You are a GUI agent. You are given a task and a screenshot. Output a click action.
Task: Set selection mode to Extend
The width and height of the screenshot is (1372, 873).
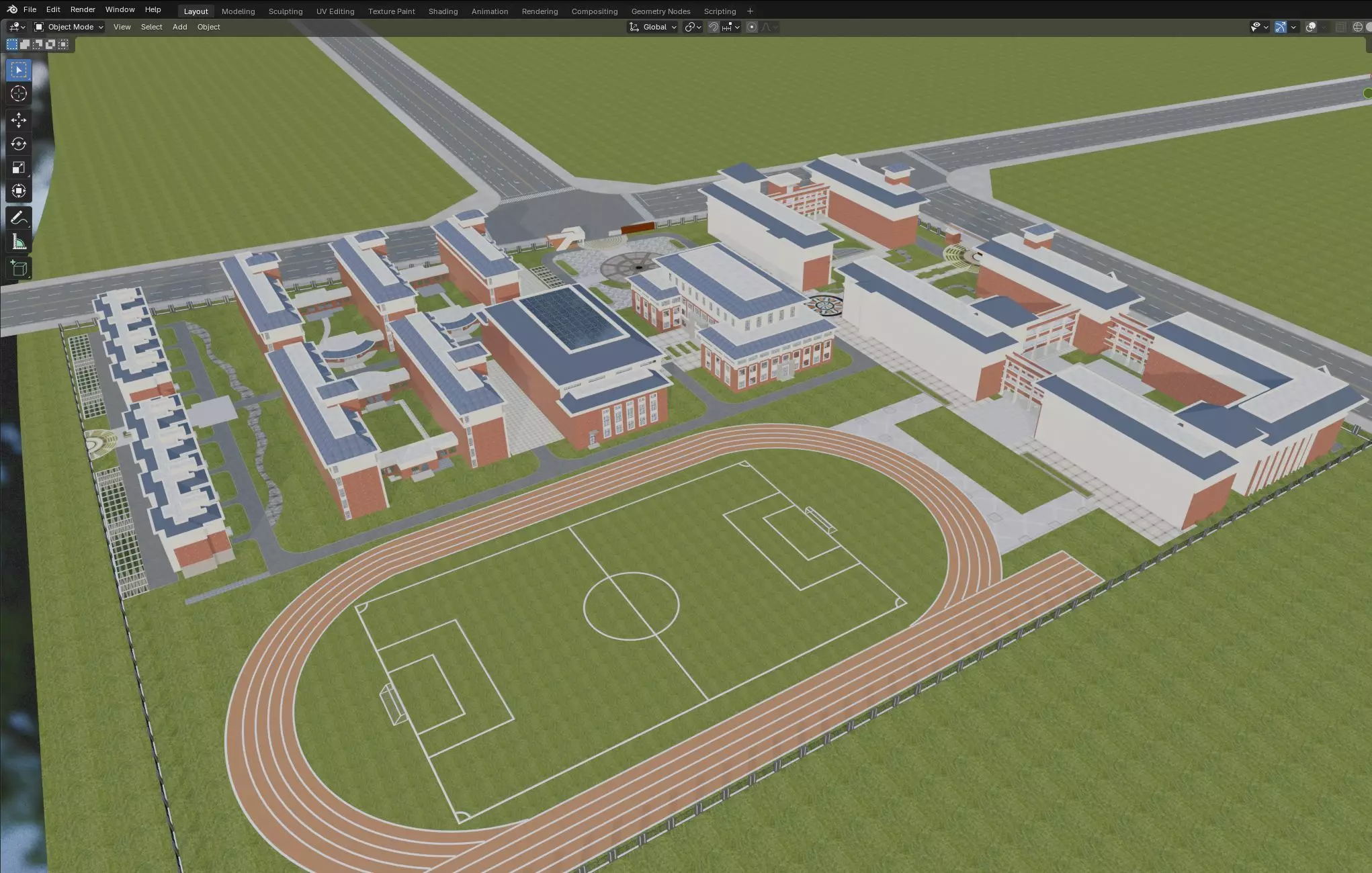tap(25, 44)
